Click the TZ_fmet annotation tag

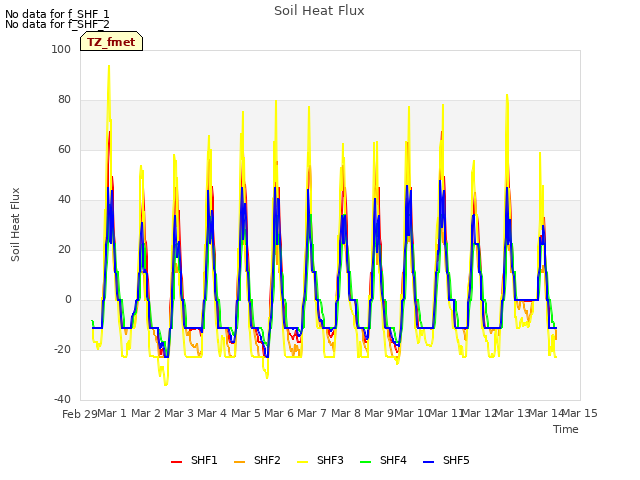click(x=111, y=41)
